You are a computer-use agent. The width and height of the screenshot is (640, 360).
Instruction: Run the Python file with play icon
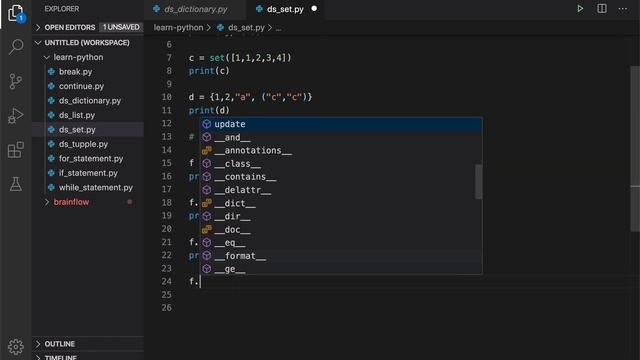[580, 9]
